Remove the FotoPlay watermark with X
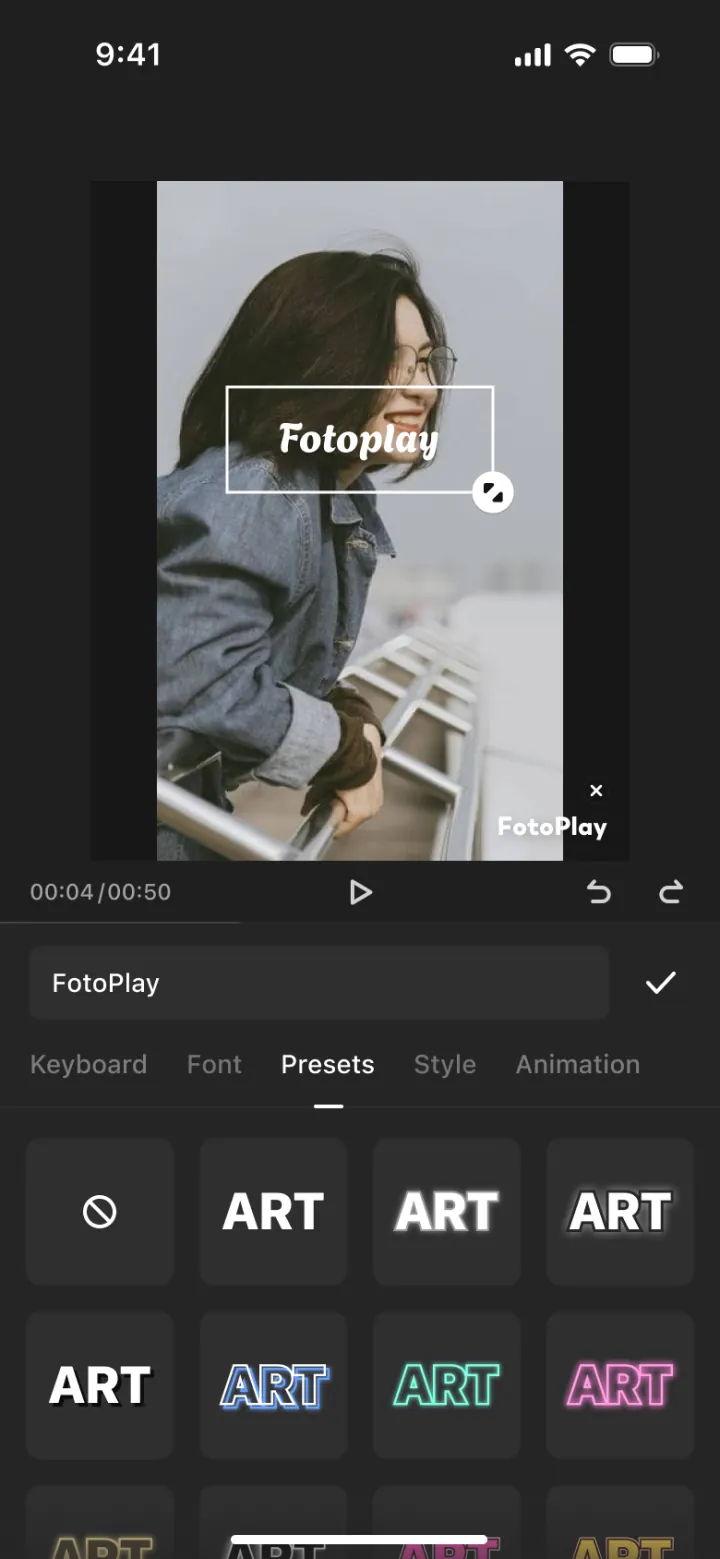 point(596,791)
